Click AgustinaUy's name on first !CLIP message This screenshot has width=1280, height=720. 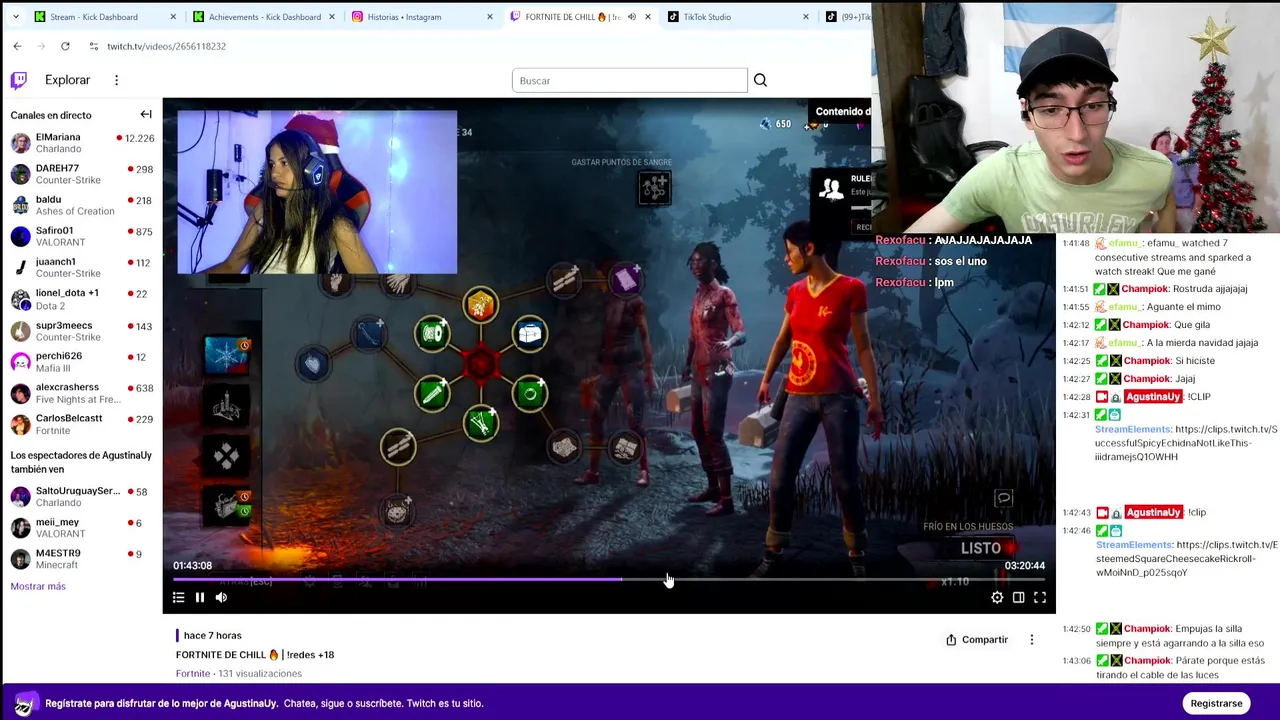(x=1153, y=397)
